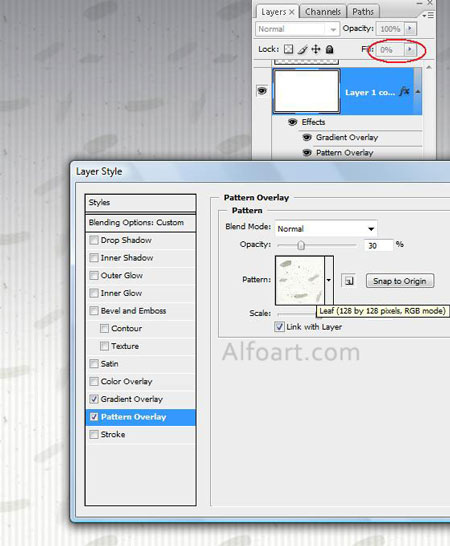This screenshot has width=450, height=546.
Task: Select Styles in Layer Style list
Action: (x=140, y=202)
